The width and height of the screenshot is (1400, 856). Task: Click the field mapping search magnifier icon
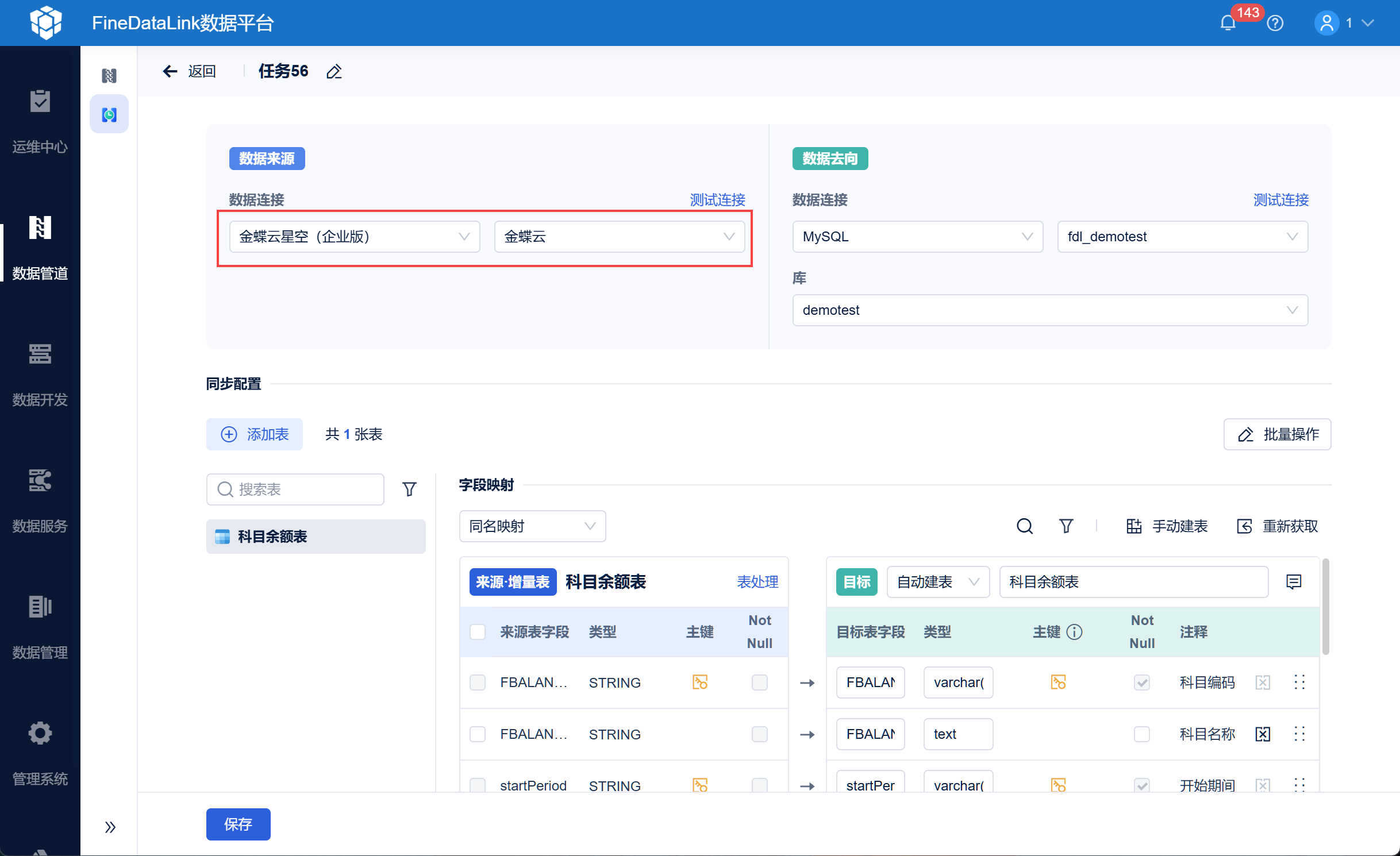click(1025, 526)
